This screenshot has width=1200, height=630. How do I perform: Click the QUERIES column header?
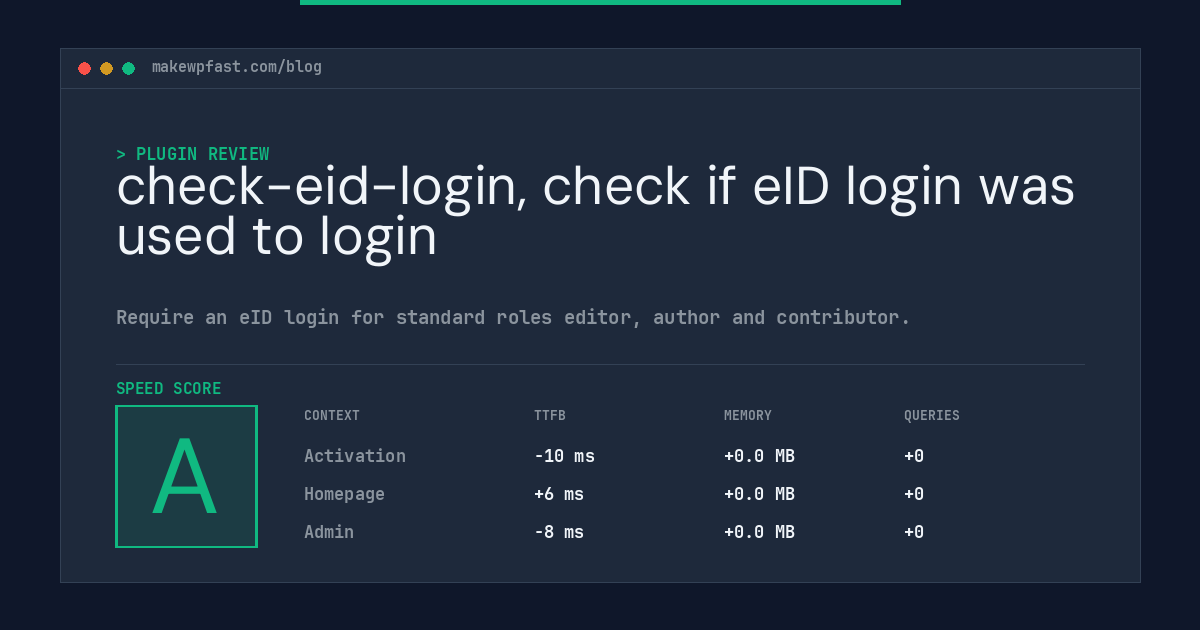point(932,416)
